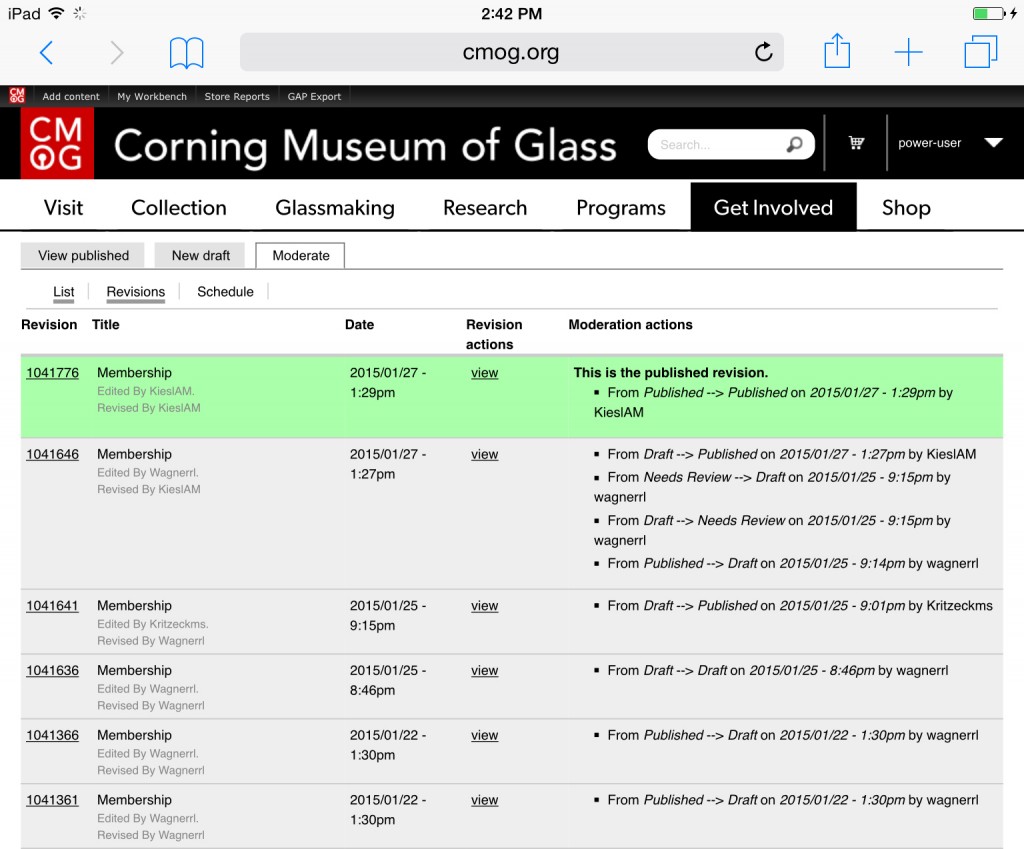The image size is (1024, 849).
Task: Open My Workbench in admin bar
Action: click(x=152, y=96)
